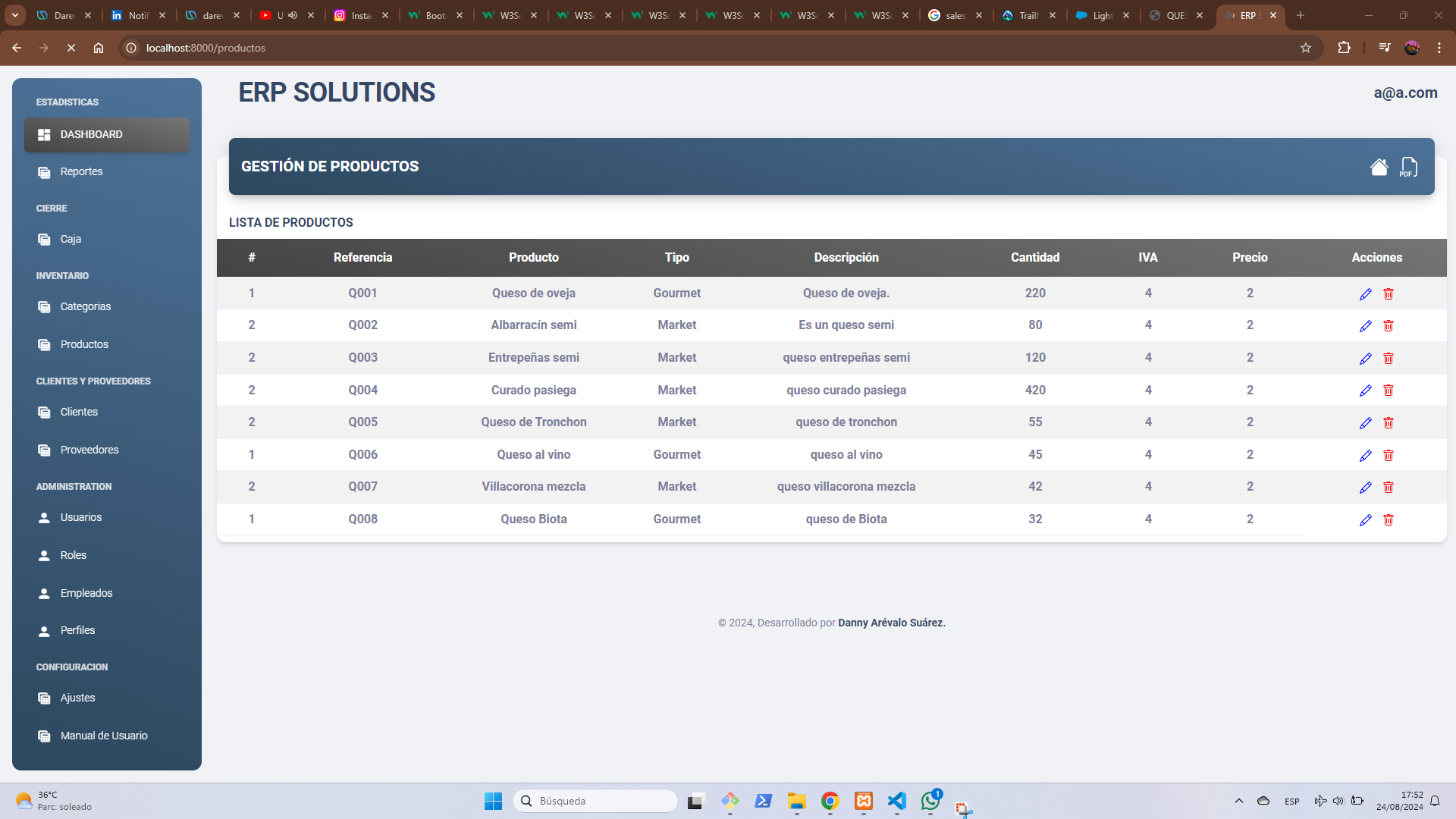Image resolution: width=1456 pixels, height=819 pixels.
Task: Click the a@a.com user account label
Action: coord(1404,93)
